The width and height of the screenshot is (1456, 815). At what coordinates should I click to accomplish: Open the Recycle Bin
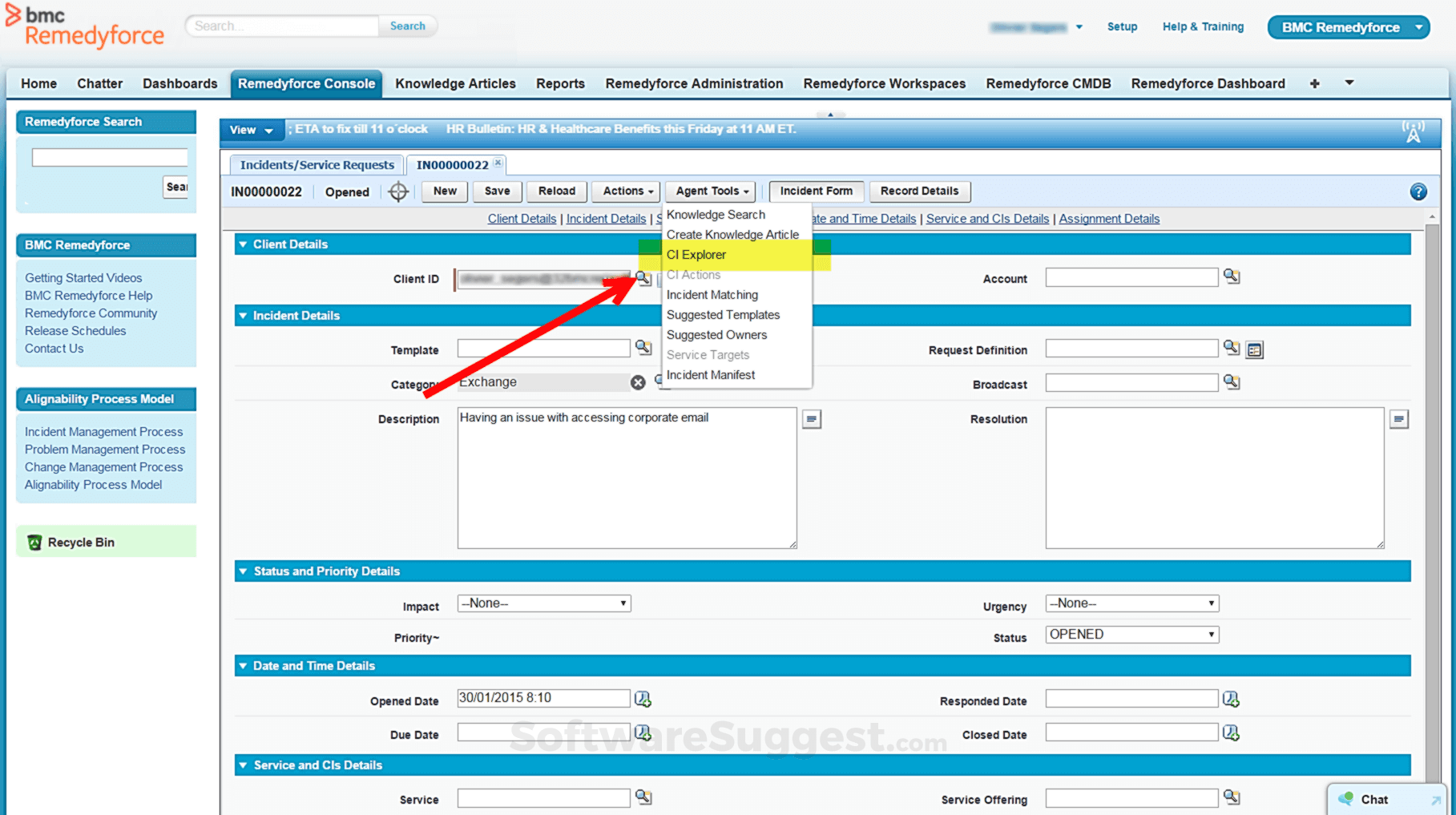point(81,543)
